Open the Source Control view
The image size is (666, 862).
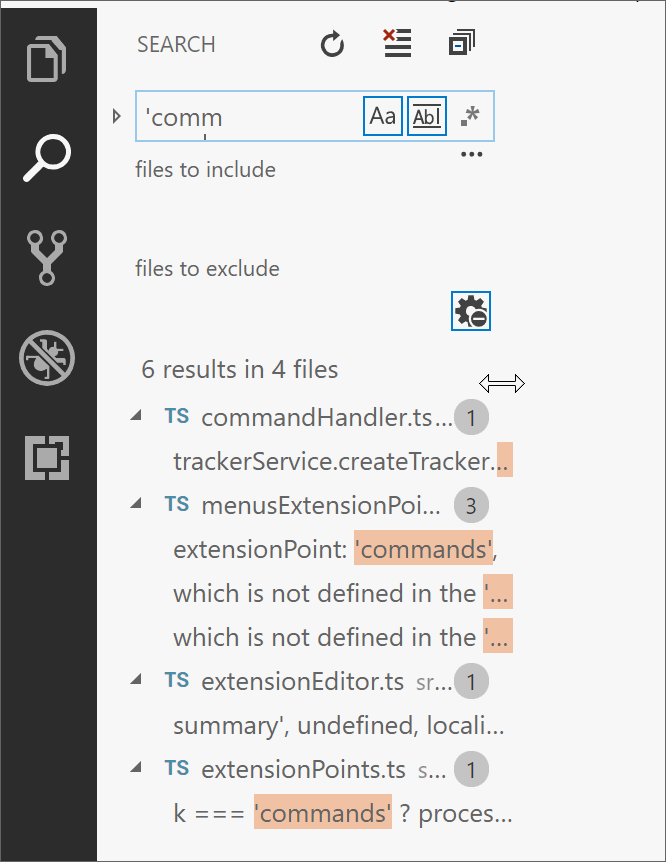pos(47,257)
